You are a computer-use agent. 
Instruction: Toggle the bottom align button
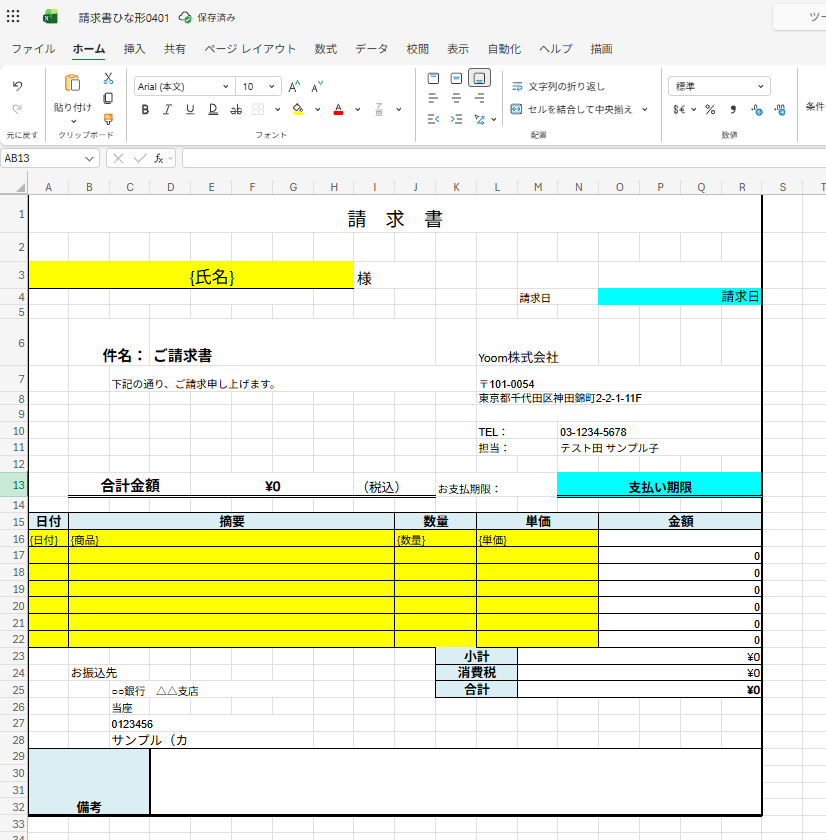(x=479, y=78)
